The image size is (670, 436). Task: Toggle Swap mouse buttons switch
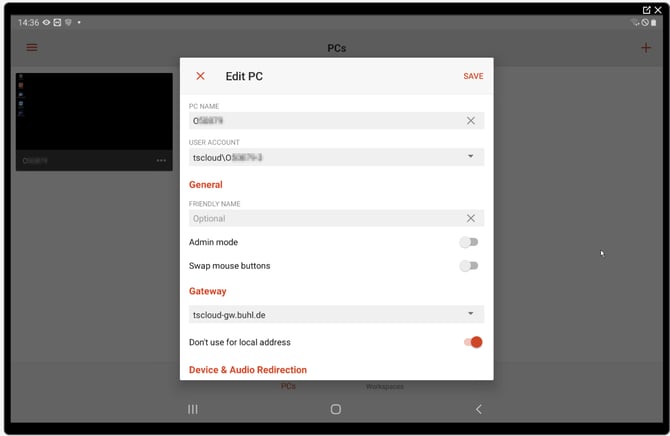(469, 266)
